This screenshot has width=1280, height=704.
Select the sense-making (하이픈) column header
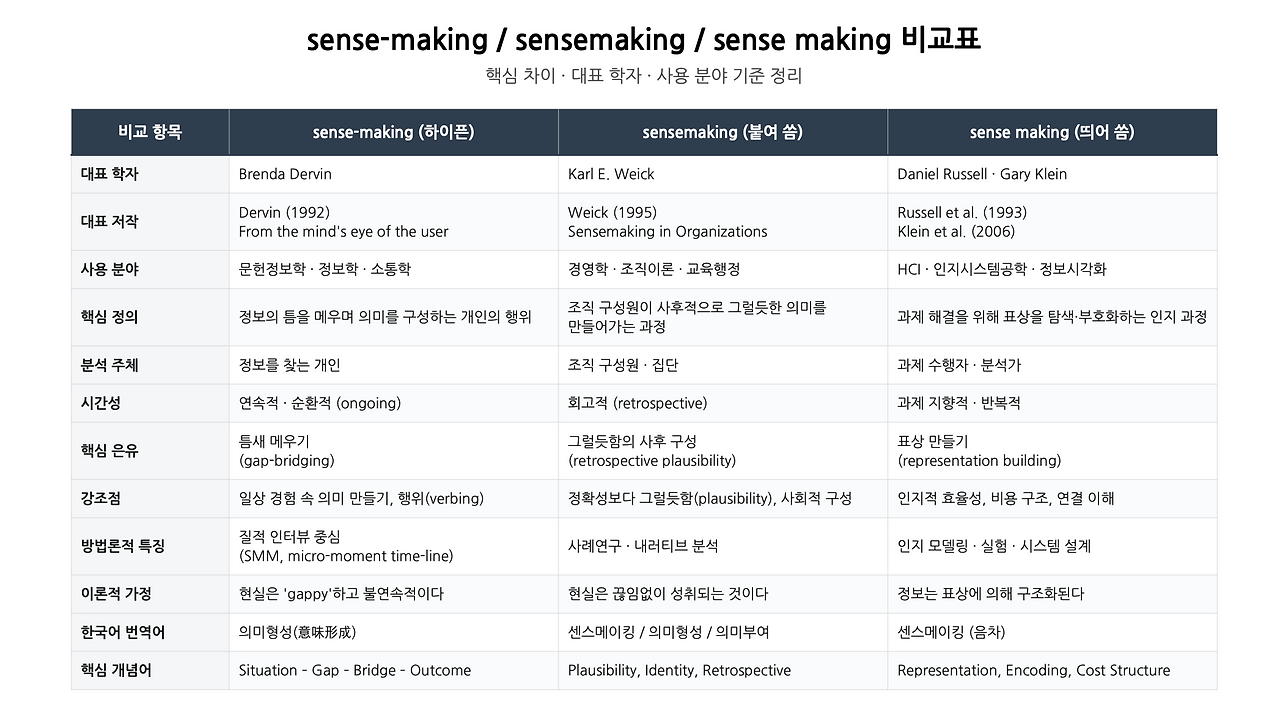(393, 132)
